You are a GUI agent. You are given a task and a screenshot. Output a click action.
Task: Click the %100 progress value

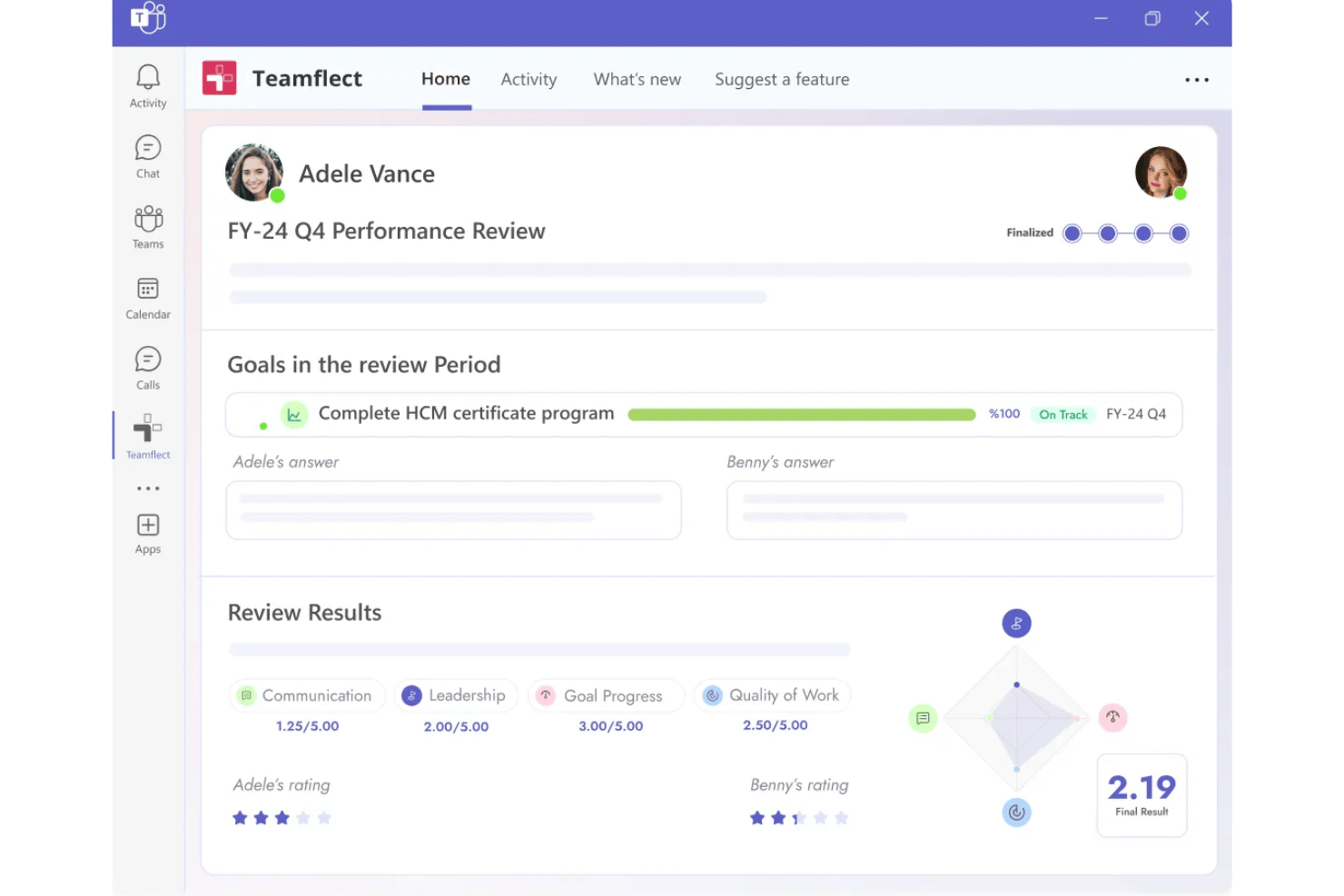click(x=1004, y=414)
